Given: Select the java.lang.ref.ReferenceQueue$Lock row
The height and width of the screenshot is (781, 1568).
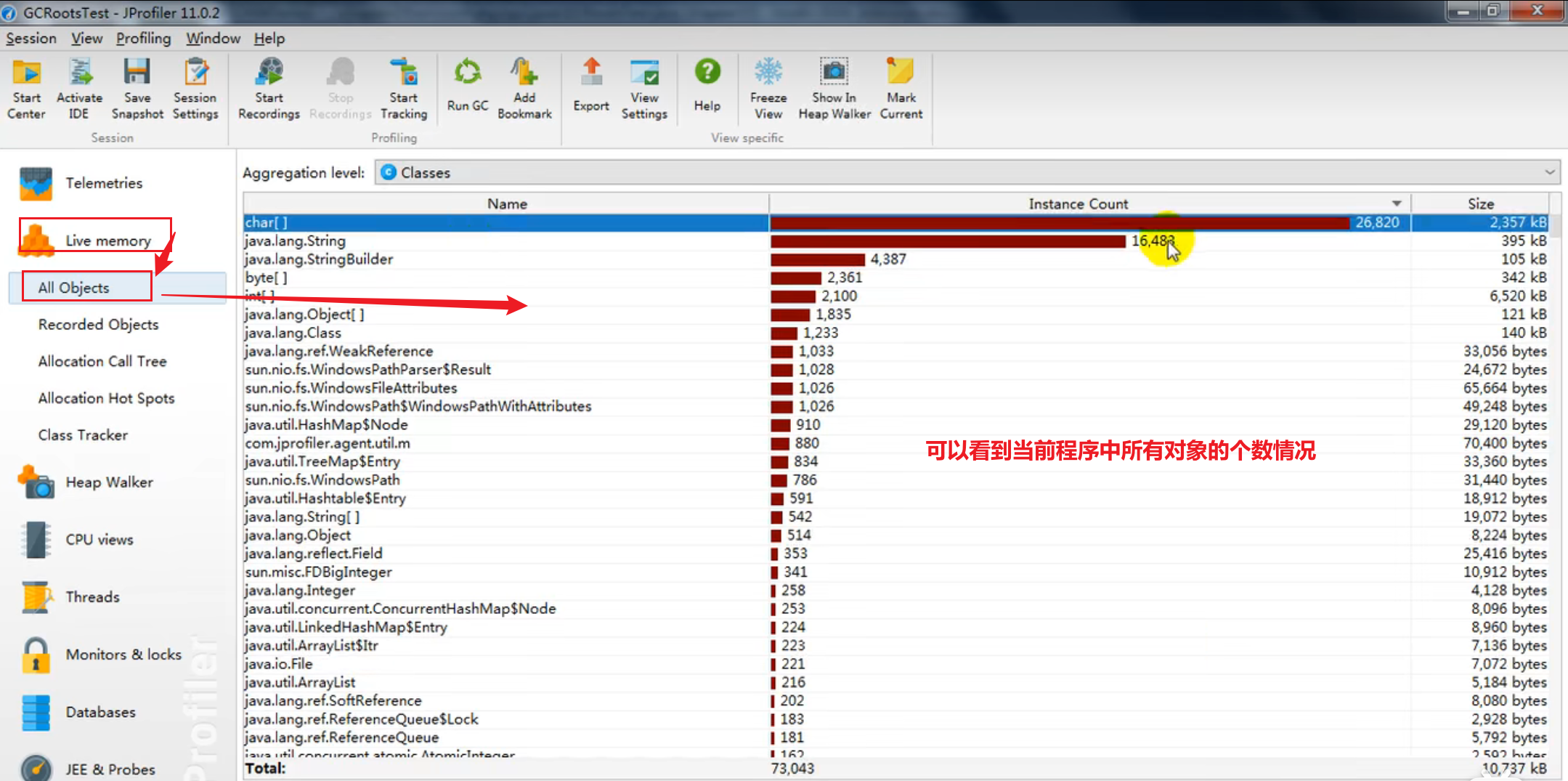Looking at the screenshot, I should [895, 719].
